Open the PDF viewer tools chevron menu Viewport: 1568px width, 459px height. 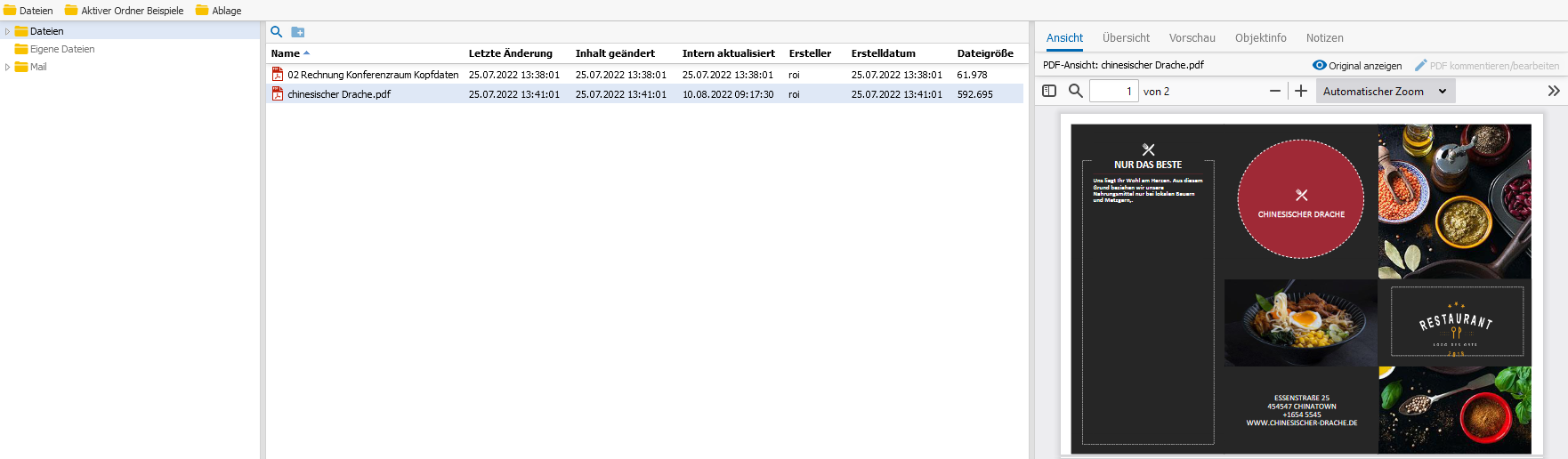coord(1554,91)
